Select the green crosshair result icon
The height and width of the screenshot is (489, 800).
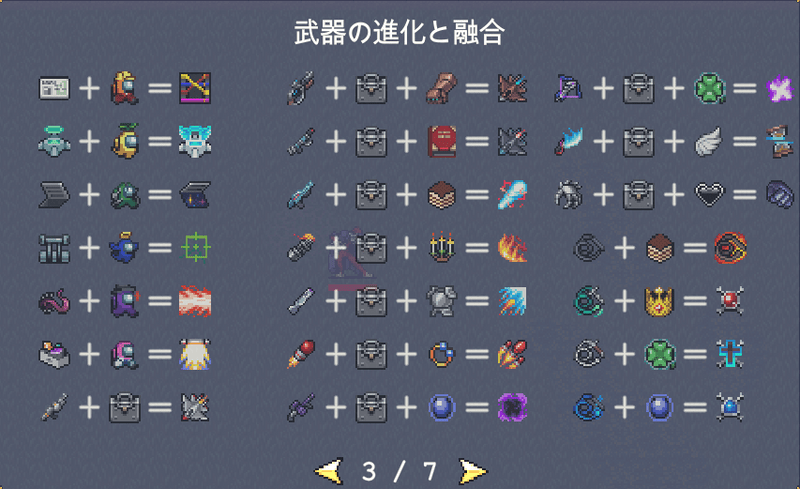[195, 248]
